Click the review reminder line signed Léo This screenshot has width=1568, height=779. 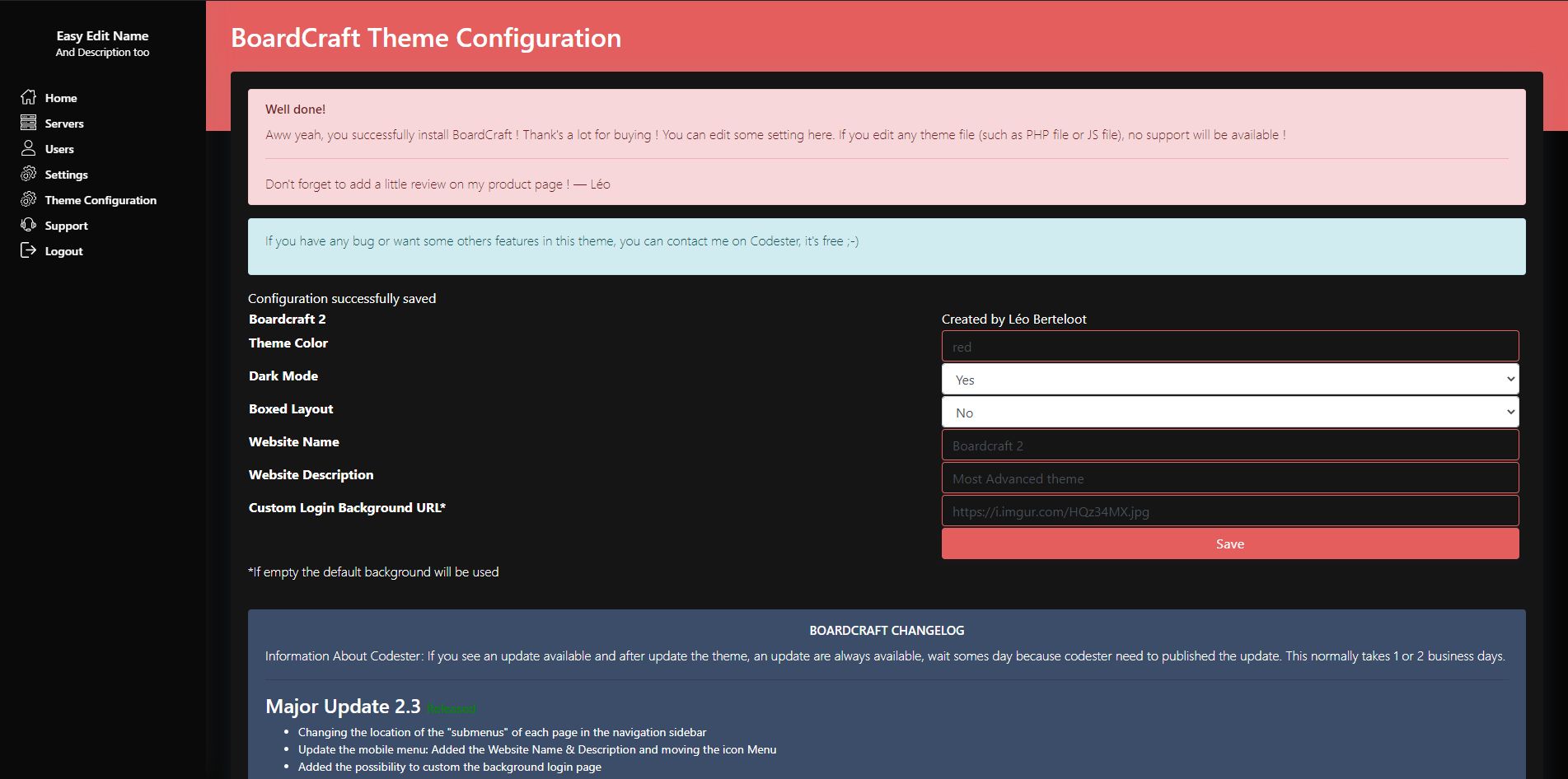point(438,184)
